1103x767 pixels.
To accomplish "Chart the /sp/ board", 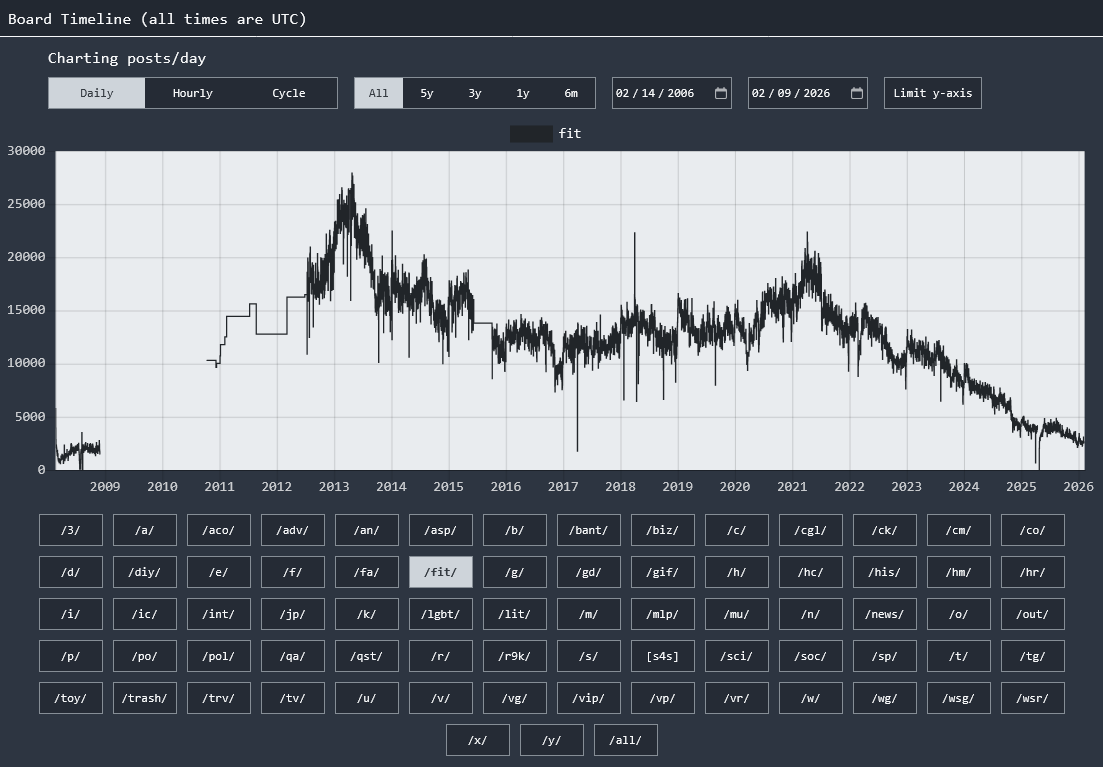I will (885, 657).
